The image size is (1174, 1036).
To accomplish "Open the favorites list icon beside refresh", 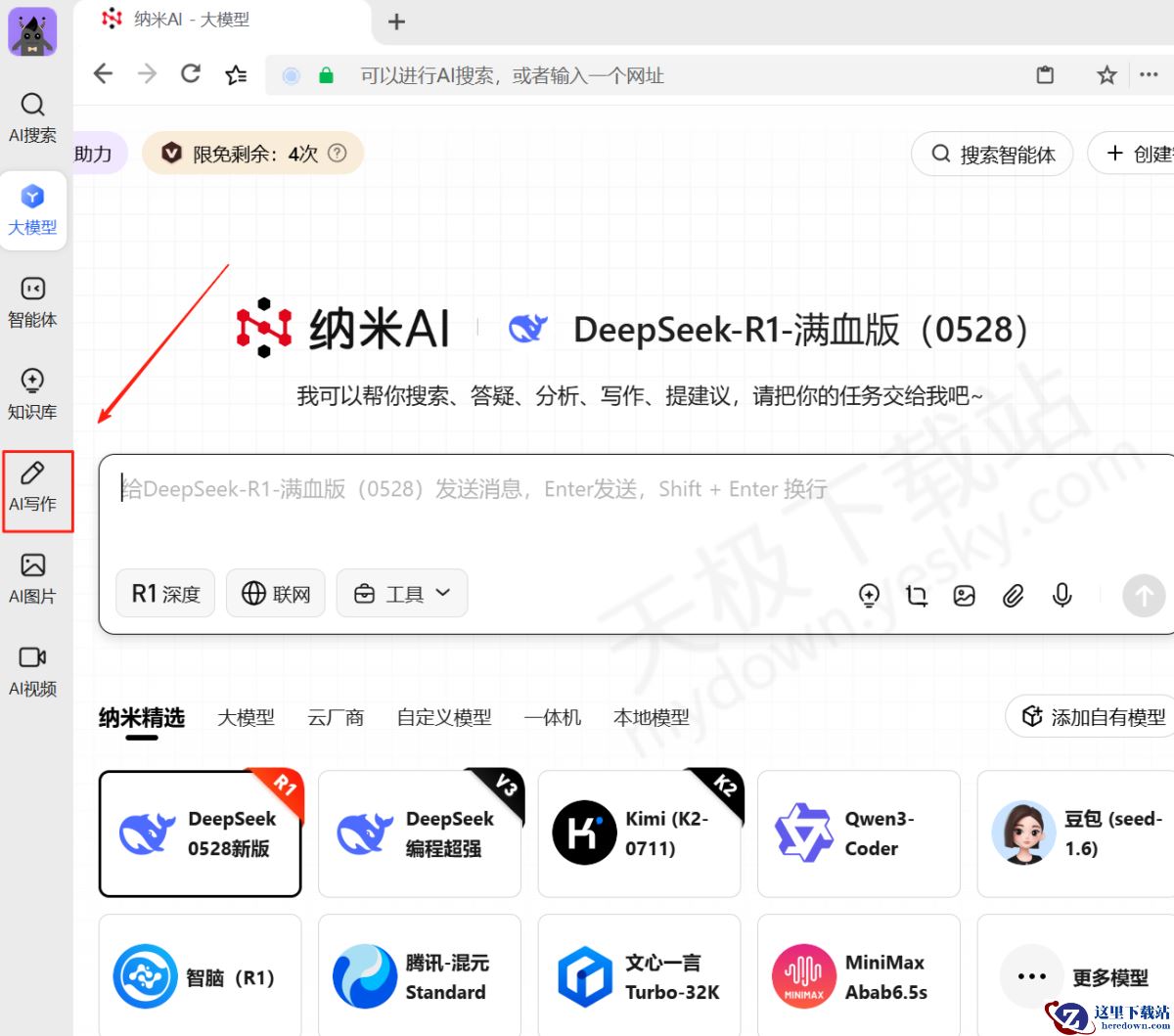I will point(236,74).
